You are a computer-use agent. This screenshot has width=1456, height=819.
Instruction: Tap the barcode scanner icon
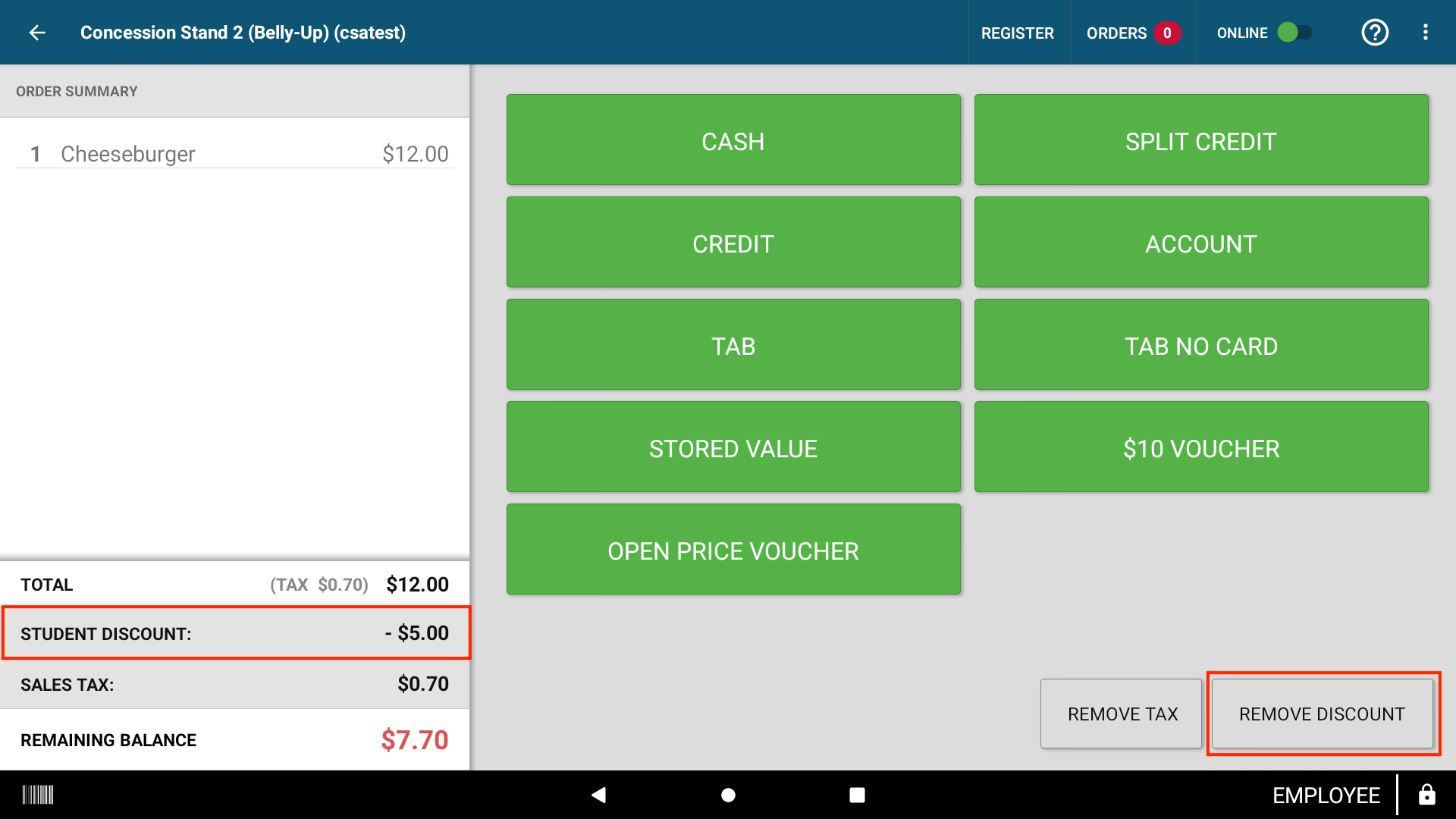[x=38, y=795]
